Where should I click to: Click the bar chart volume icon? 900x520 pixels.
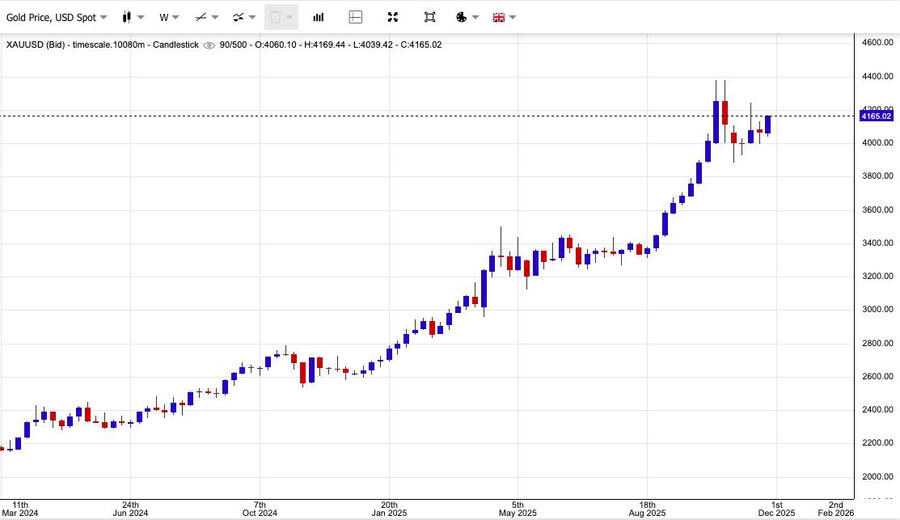click(x=318, y=17)
